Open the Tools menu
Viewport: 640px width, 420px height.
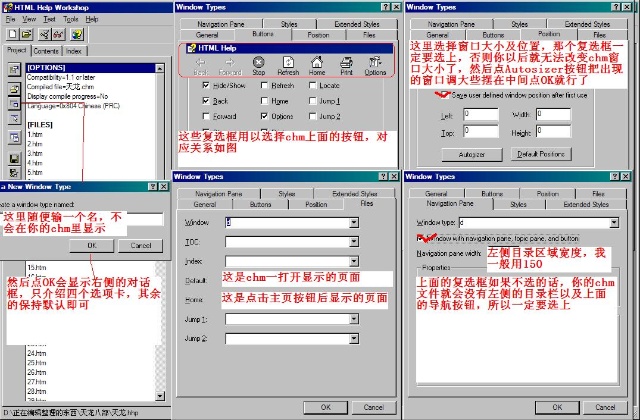click(x=70, y=18)
